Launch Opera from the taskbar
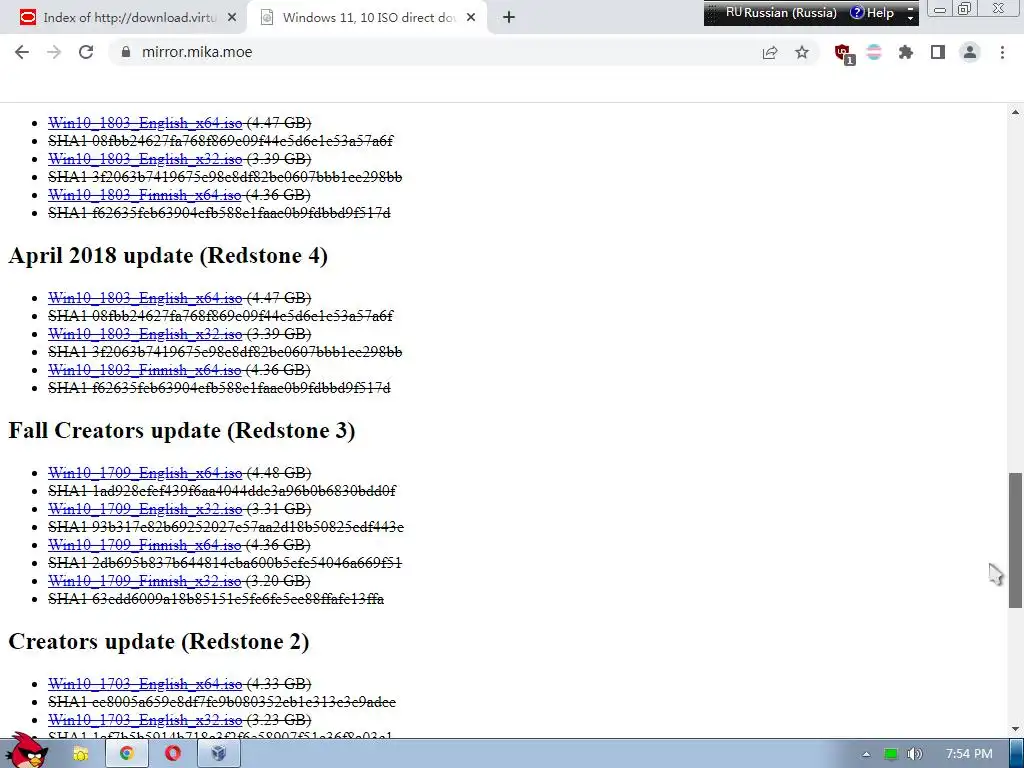 pos(172,754)
